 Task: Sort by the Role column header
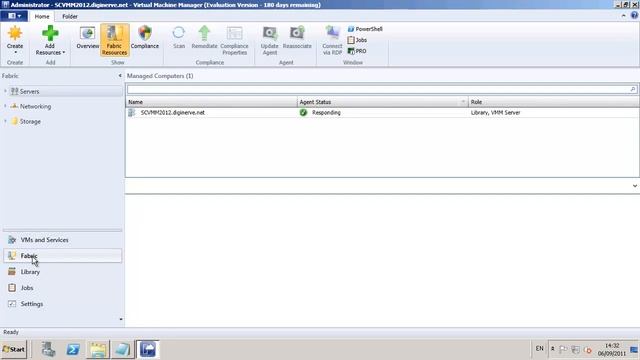pyautogui.click(x=554, y=102)
